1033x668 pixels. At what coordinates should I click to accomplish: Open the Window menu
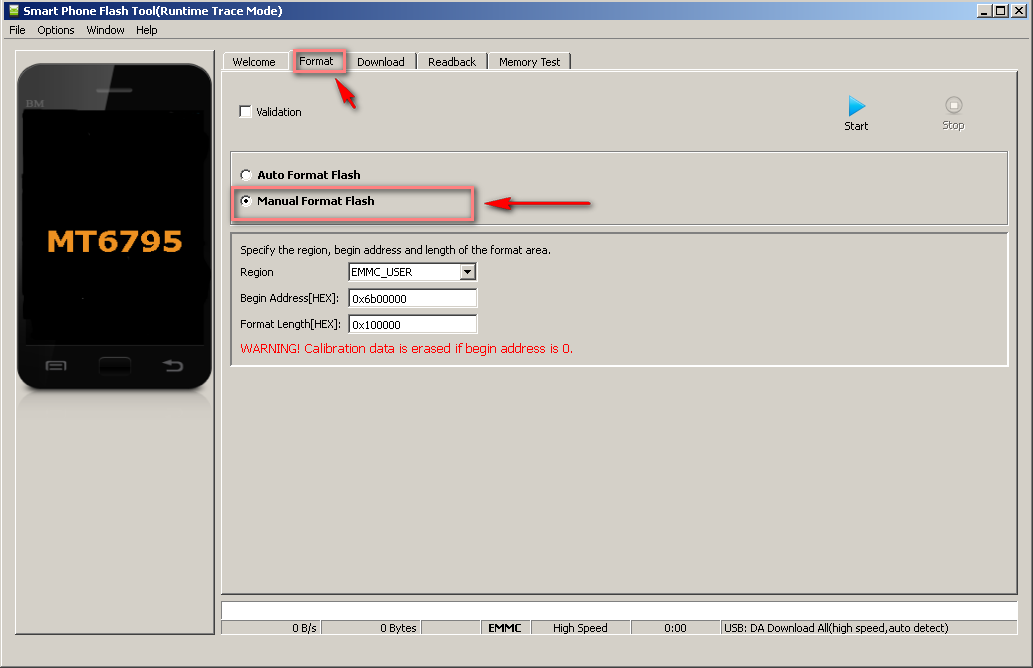tap(105, 30)
